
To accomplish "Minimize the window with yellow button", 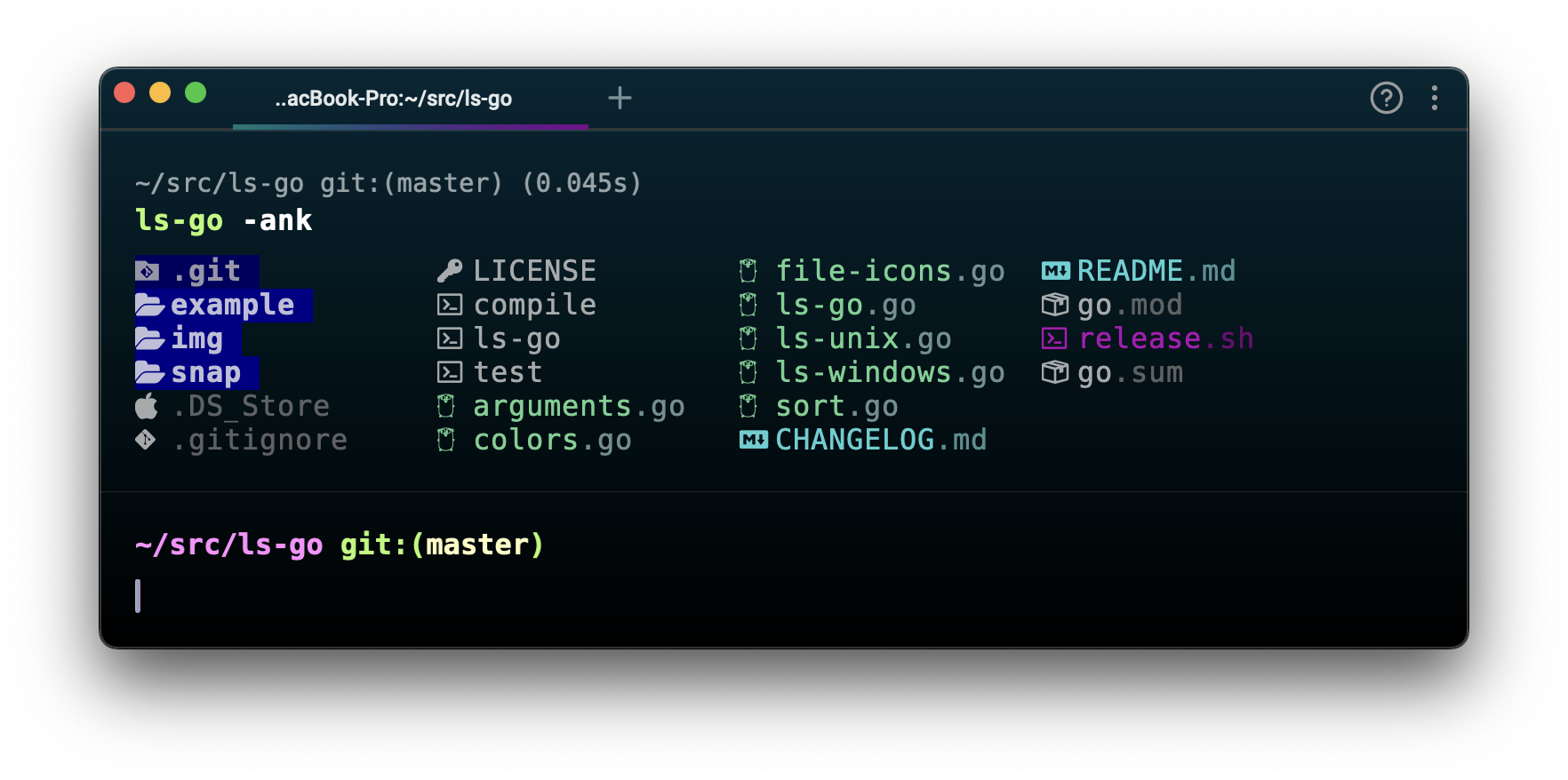I will [160, 92].
